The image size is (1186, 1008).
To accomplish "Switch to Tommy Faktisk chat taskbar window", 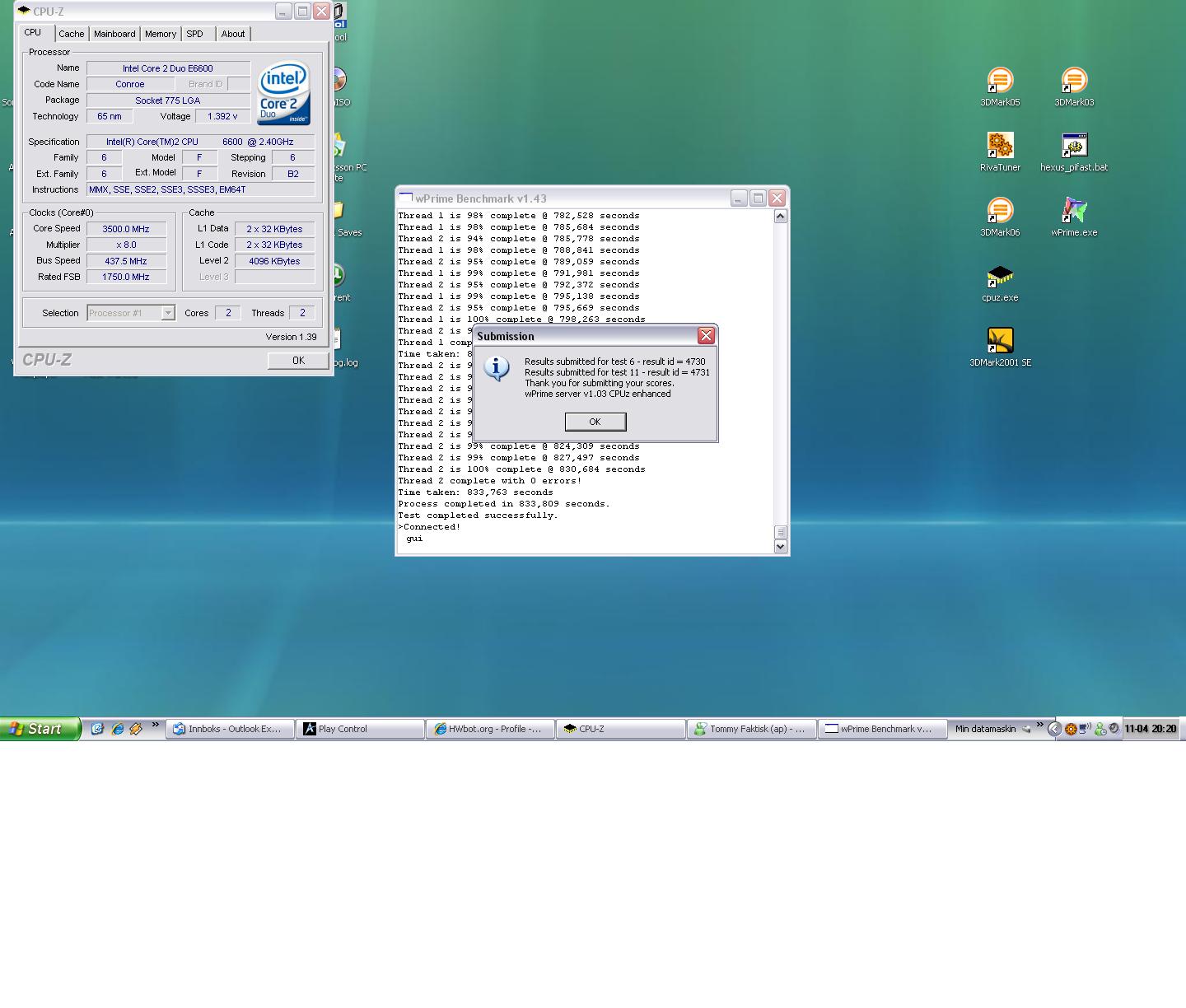I will click(x=751, y=729).
